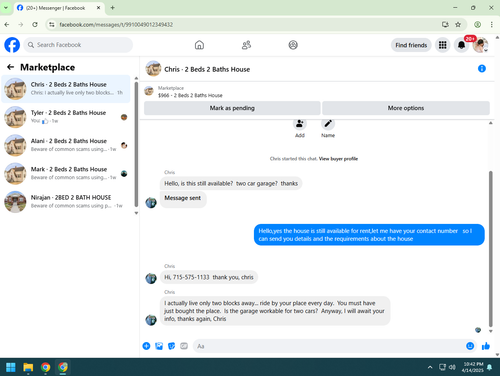Image resolution: width=500 pixels, height=376 pixels.
Task: Open account profile picture menu
Action: (x=480, y=45)
